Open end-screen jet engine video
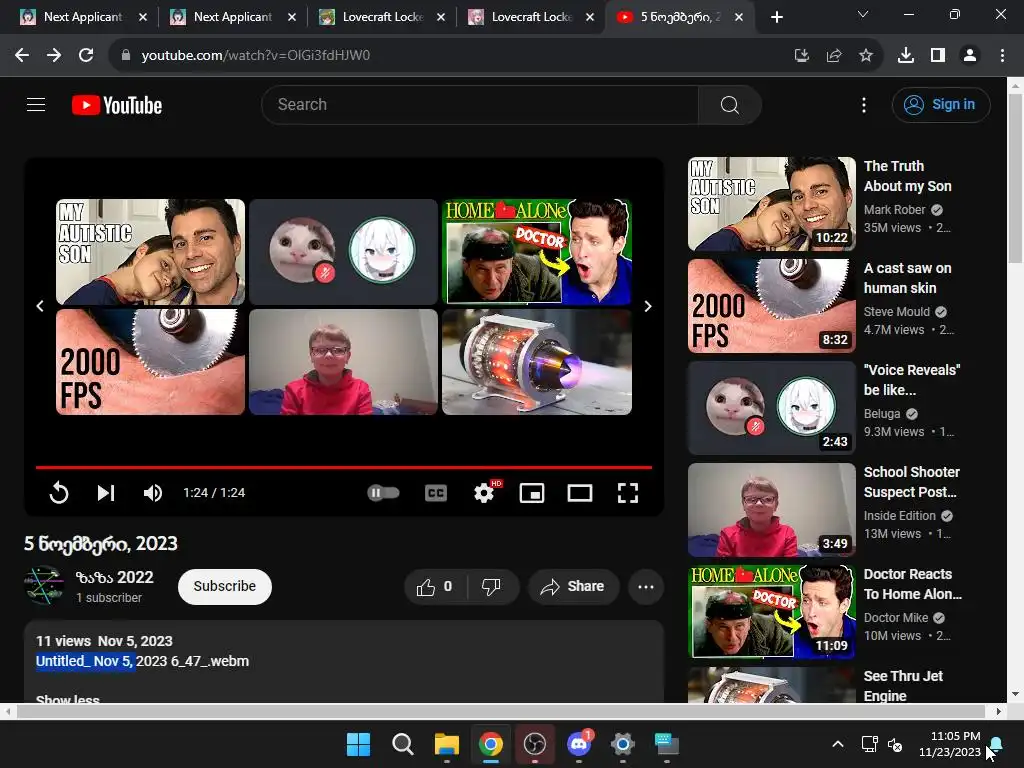Image resolution: width=1024 pixels, height=768 pixels. (x=537, y=362)
